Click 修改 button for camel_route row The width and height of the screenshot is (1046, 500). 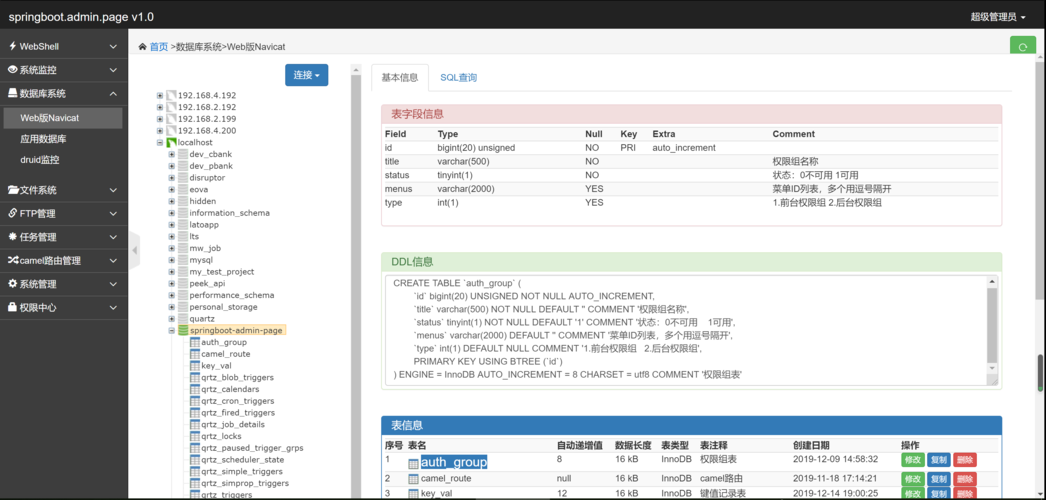(913, 479)
